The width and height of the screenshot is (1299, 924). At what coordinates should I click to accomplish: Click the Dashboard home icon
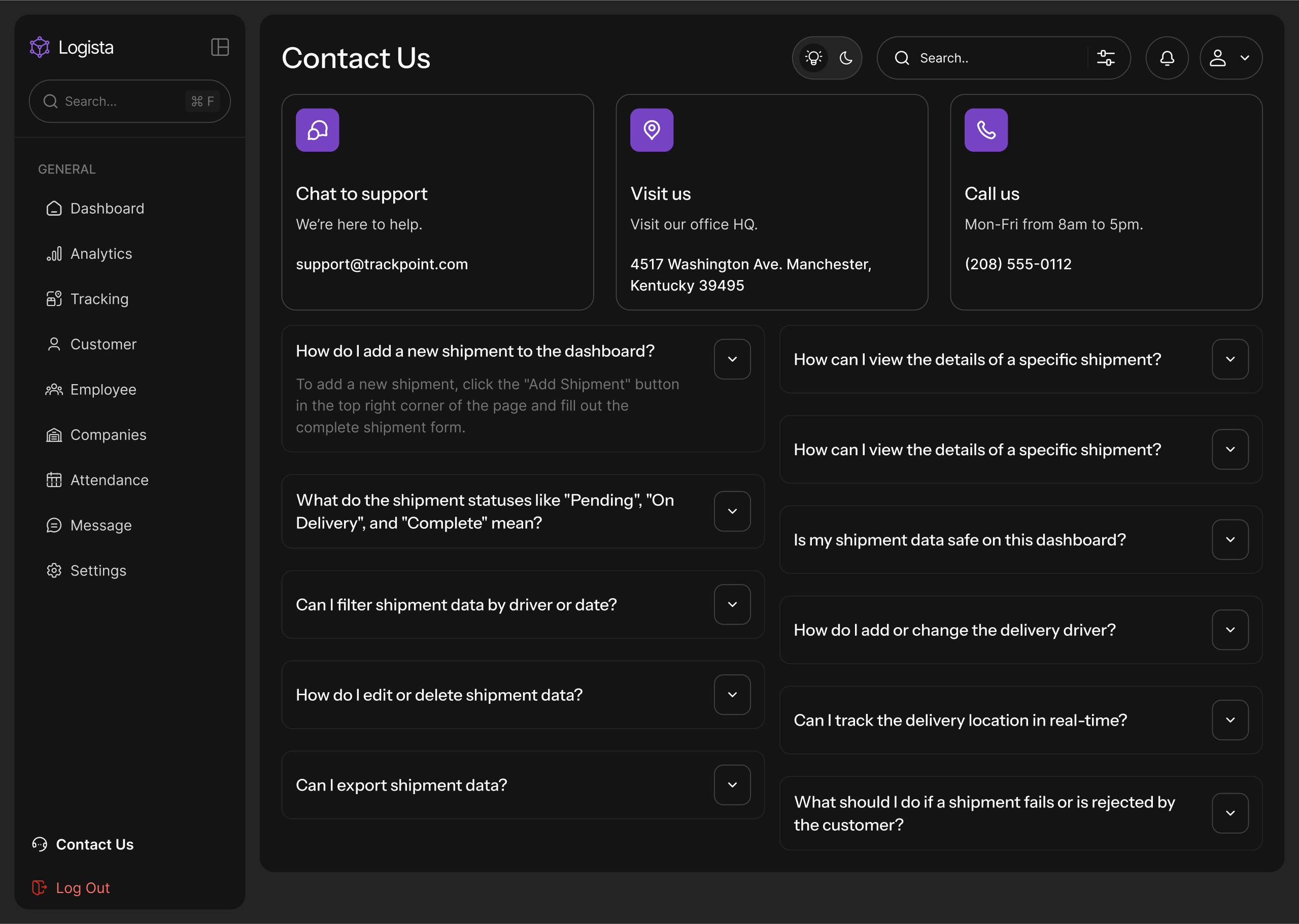[x=54, y=209]
